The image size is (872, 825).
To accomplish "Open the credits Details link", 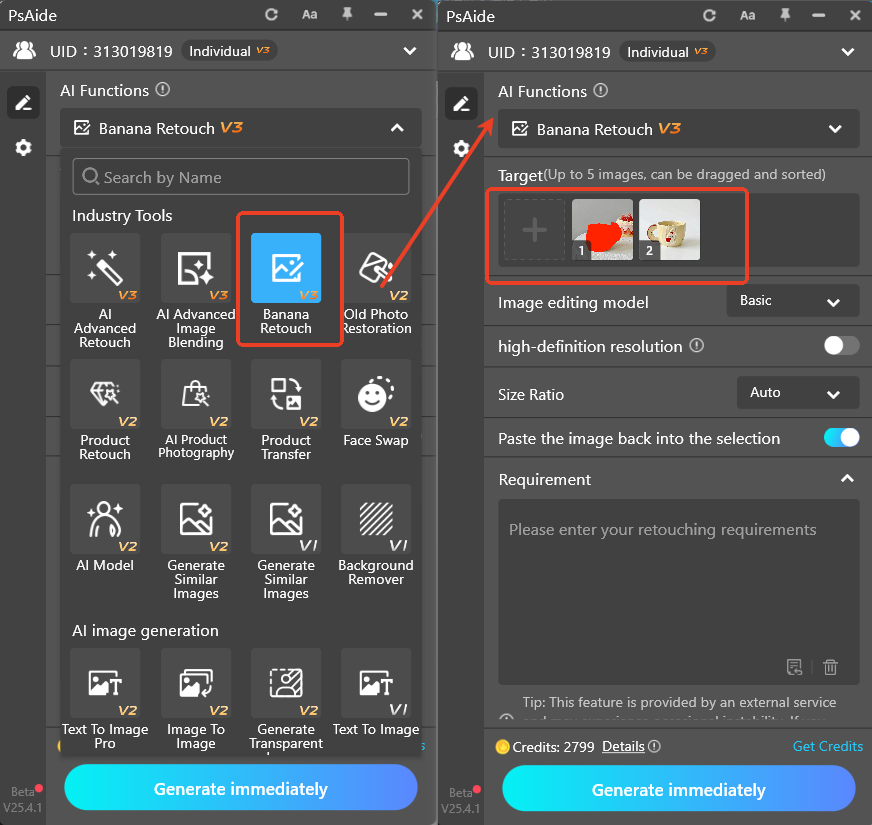I will (623, 746).
